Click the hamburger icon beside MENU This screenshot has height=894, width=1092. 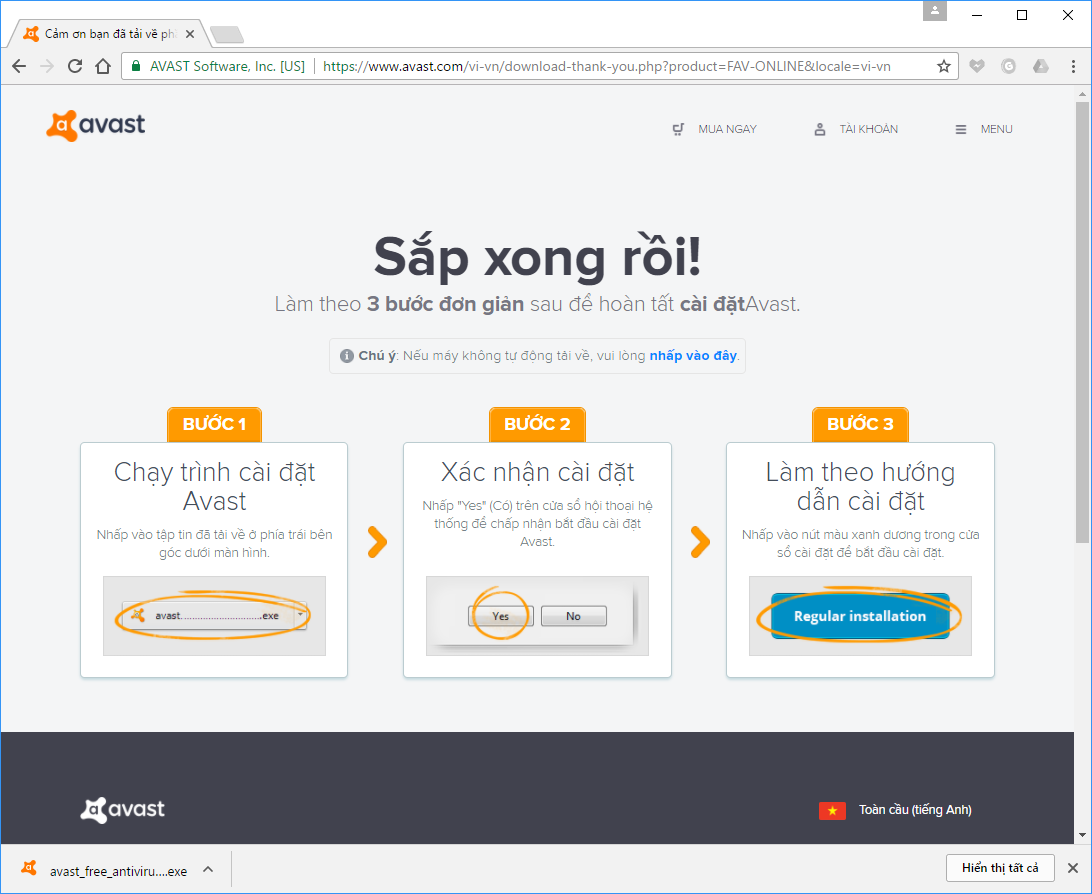point(960,130)
